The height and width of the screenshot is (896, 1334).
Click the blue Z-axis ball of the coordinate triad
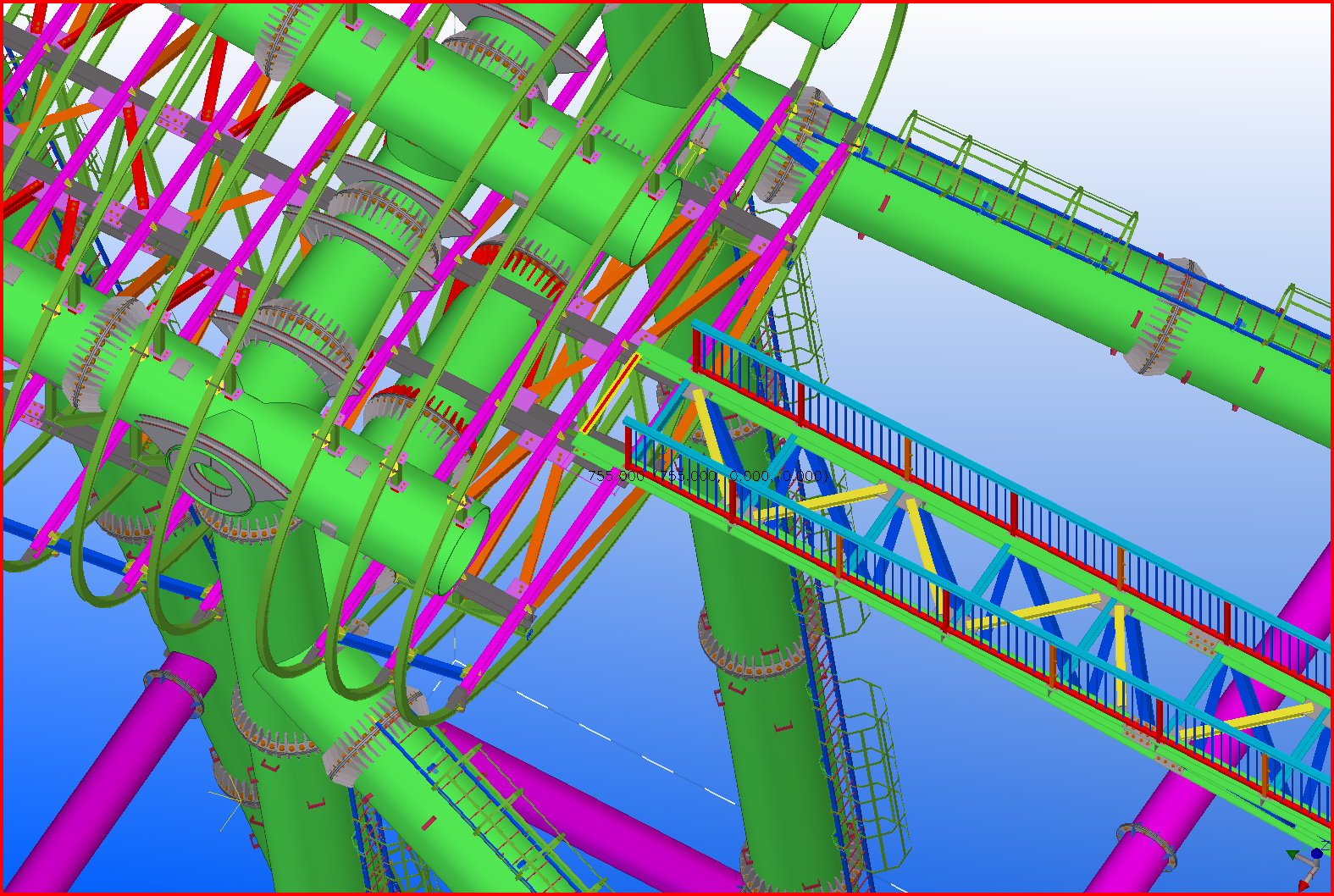1317,853
